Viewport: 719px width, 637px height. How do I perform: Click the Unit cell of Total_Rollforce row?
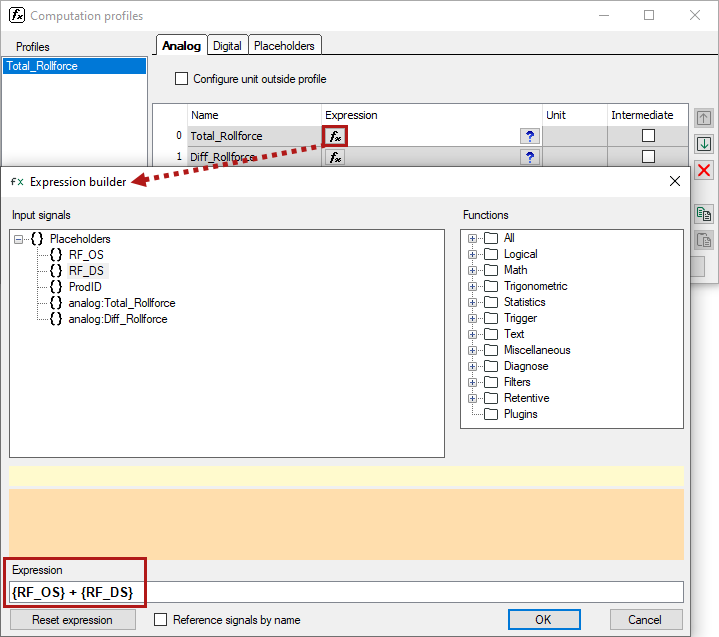click(x=575, y=136)
